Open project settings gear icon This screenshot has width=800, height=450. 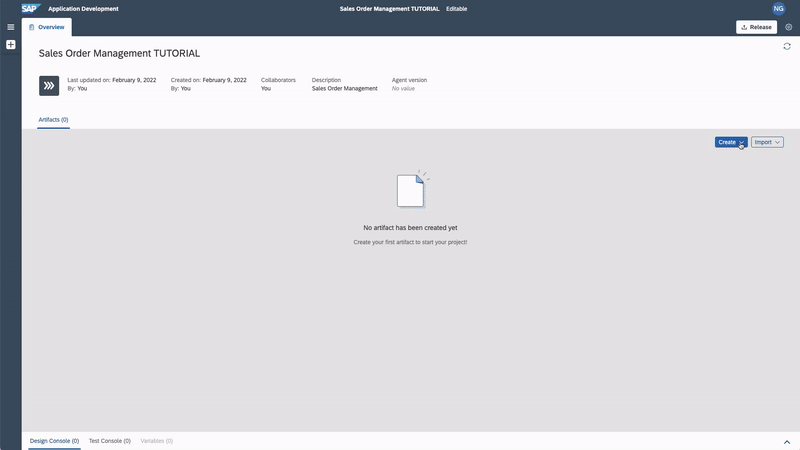click(x=788, y=27)
